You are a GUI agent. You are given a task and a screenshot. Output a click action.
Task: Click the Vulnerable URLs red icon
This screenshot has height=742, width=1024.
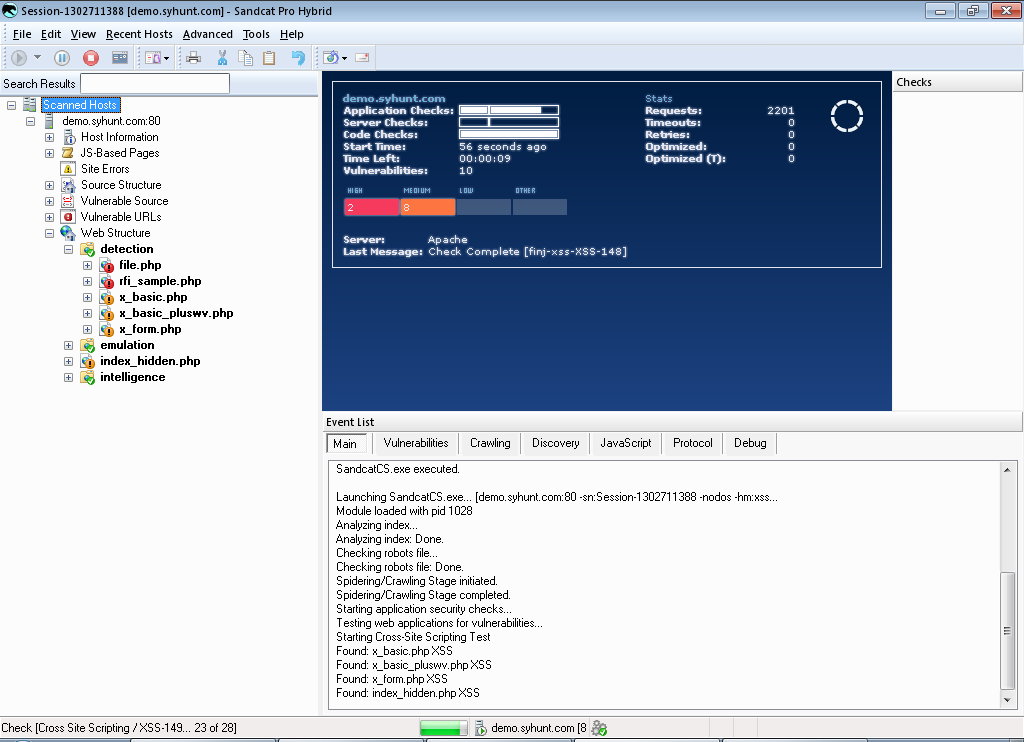[68, 217]
